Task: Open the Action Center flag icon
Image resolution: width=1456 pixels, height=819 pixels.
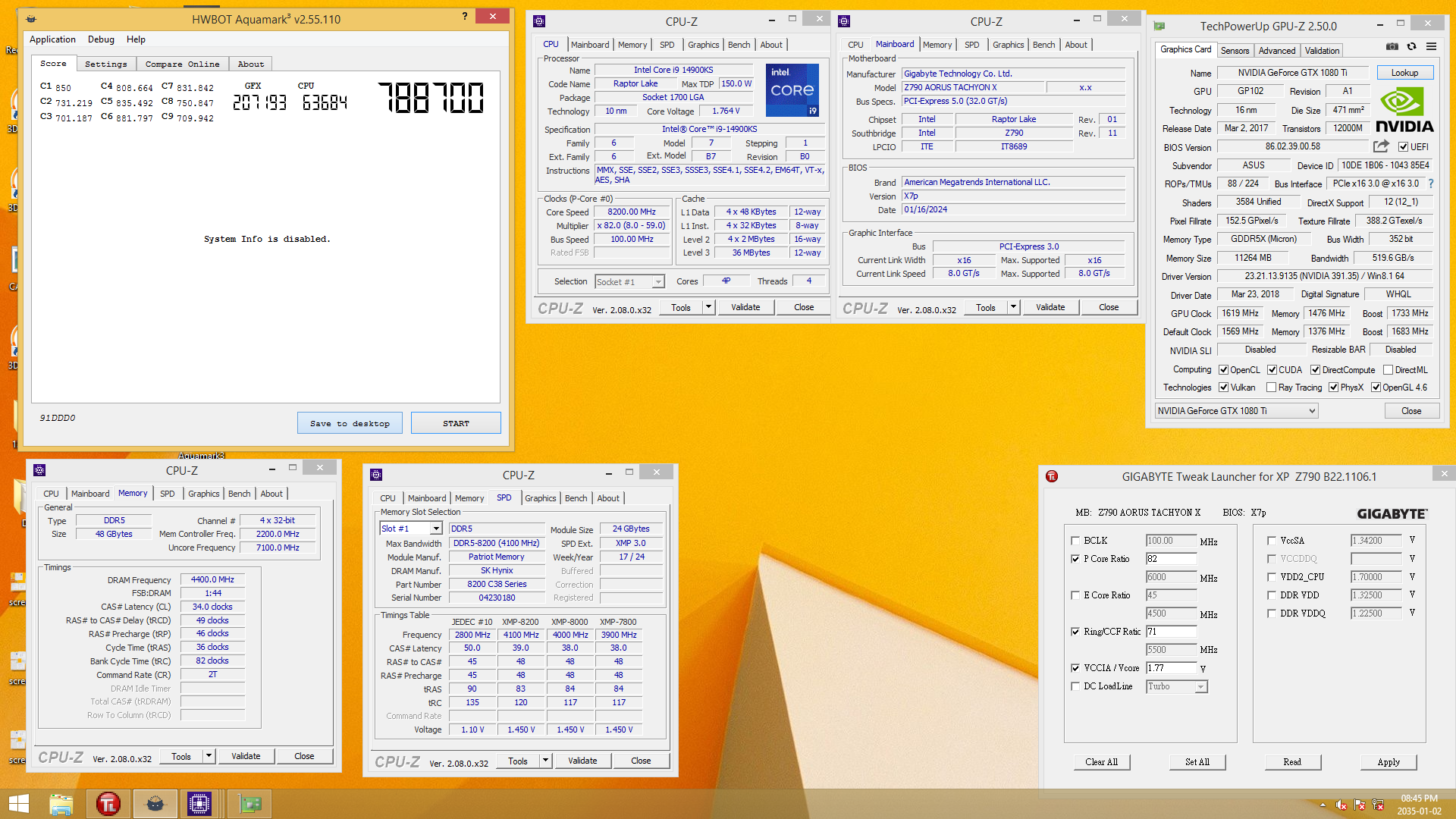Action: click(1360, 805)
